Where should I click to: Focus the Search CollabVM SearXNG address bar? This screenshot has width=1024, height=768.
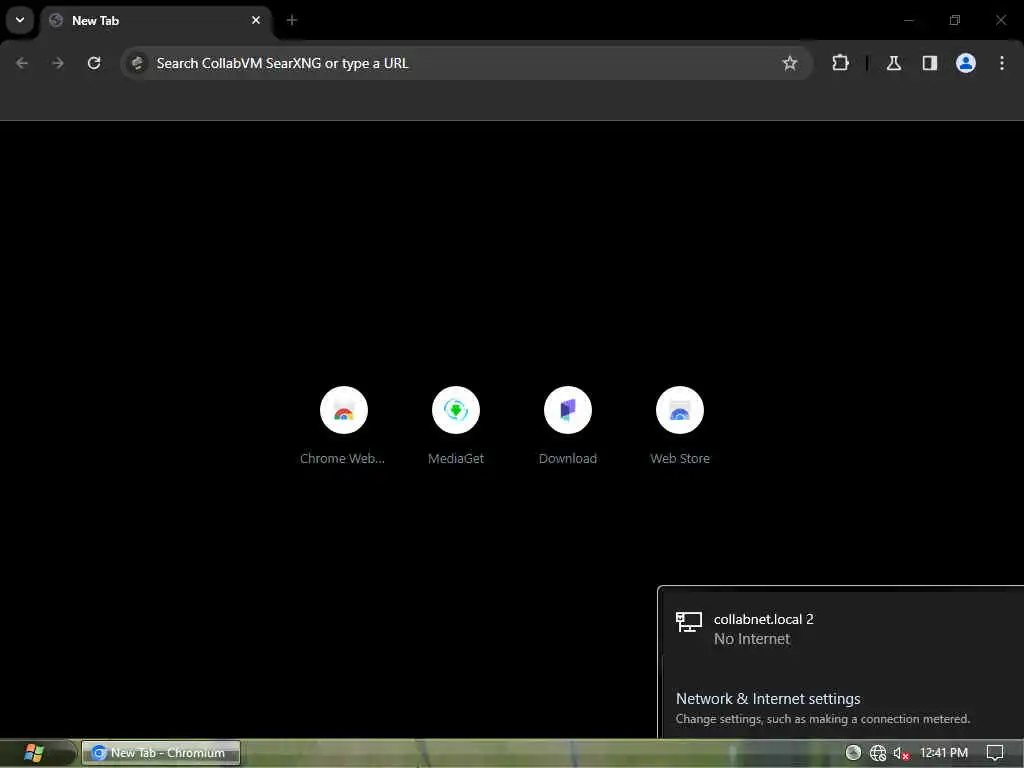point(466,63)
